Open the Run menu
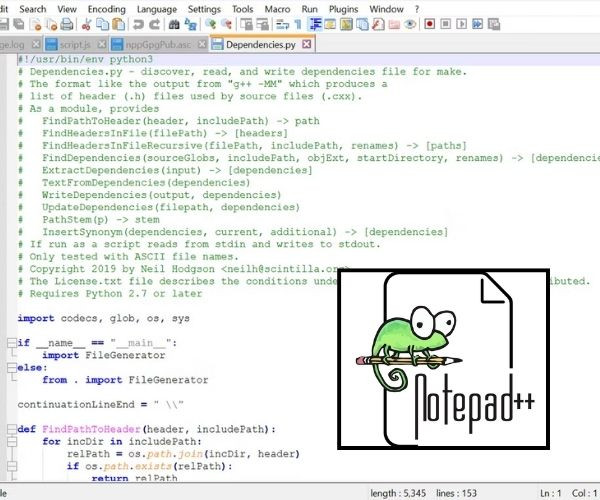 (x=310, y=9)
